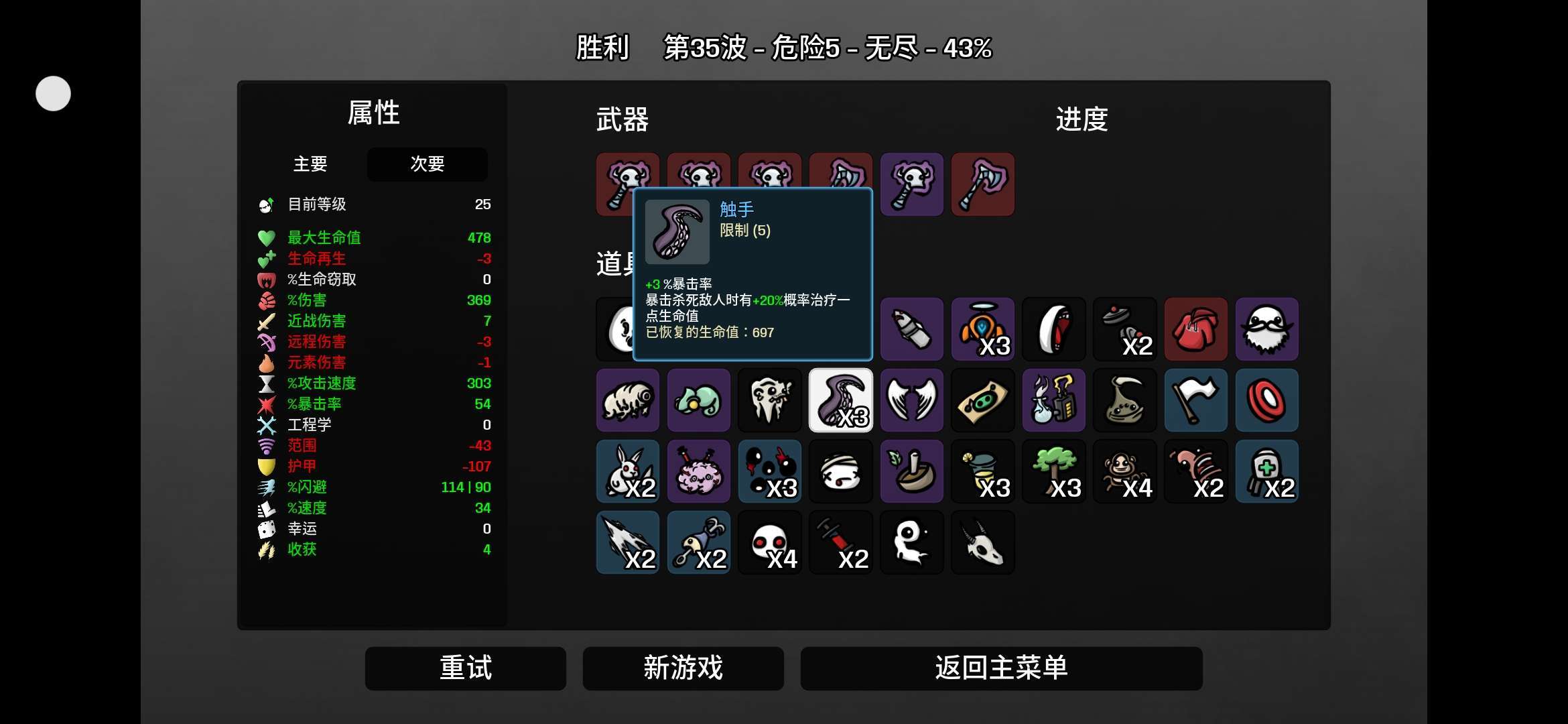The height and width of the screenshot is (724, 1568).
Task: Click the green banknote item icon
Action: (x=983, y=400)
